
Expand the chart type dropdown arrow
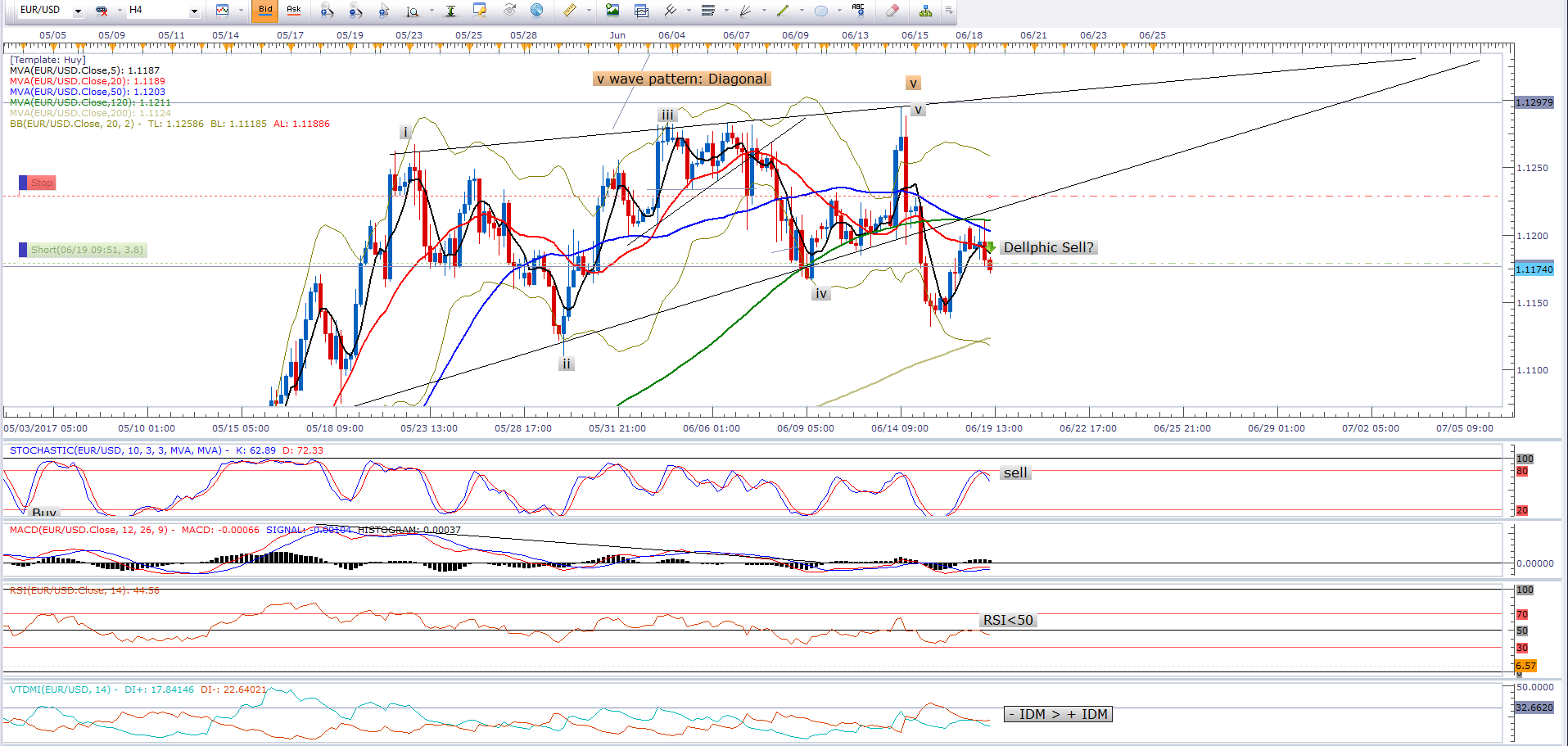click(241, 11)
